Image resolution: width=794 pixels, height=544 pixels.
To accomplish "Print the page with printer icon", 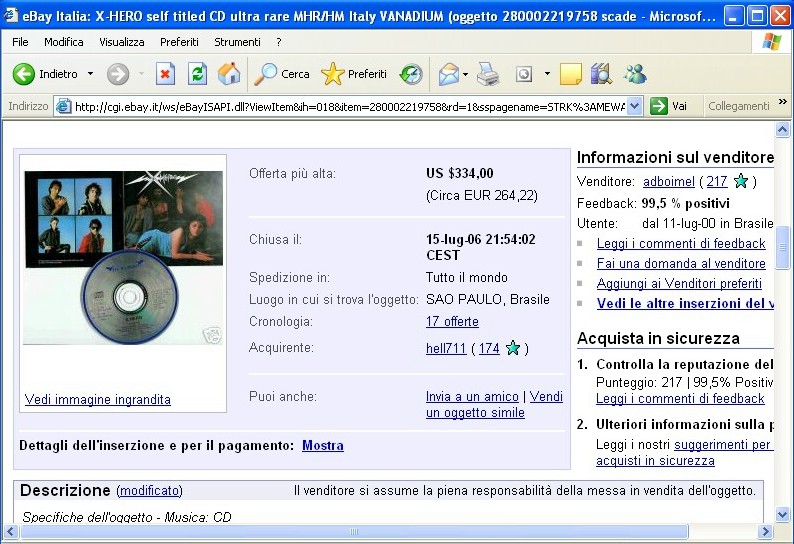I will [x=488, y=74].
